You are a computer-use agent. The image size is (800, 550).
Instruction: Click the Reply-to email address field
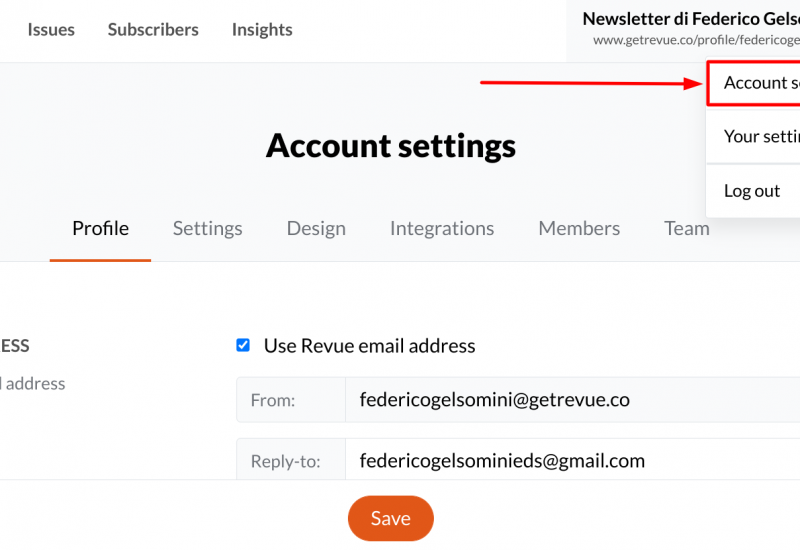[x=572, y=460]
